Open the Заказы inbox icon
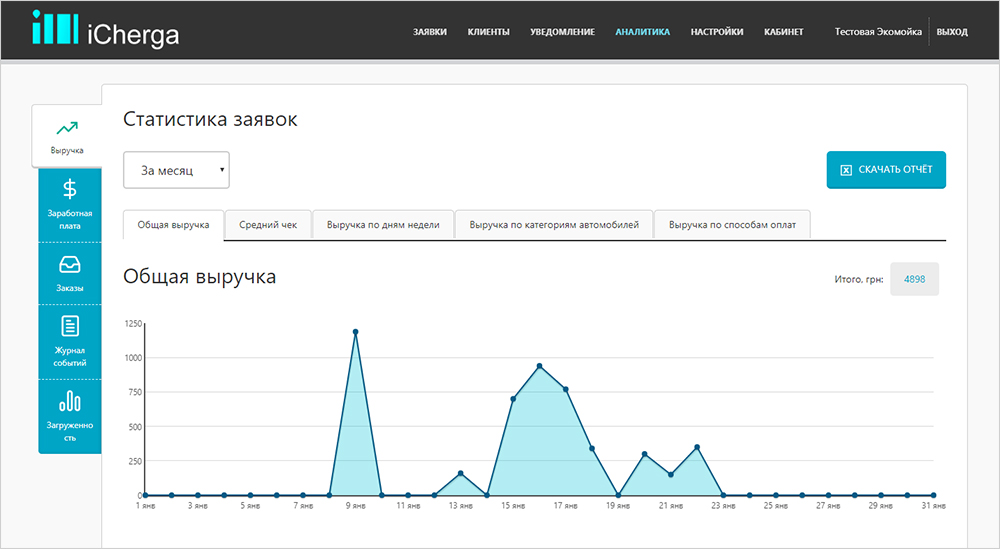This screenshot has height=549, width=1000. (x=69, y=265)
